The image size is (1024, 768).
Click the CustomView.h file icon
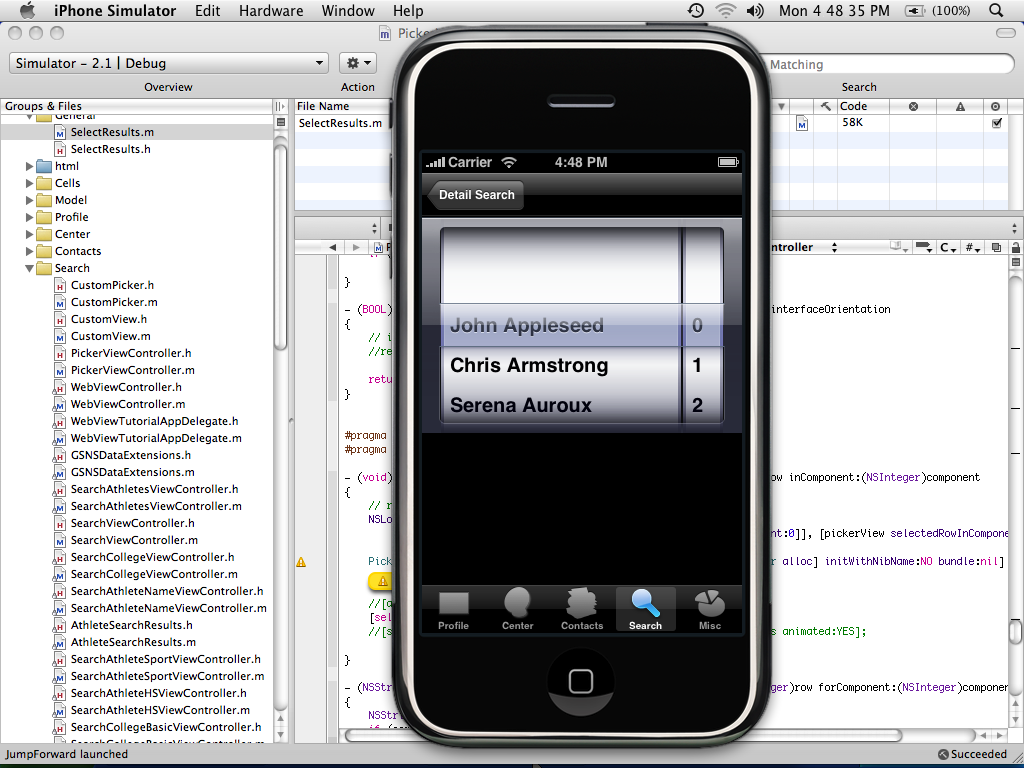pyautogui.click(x=60, y=319)
